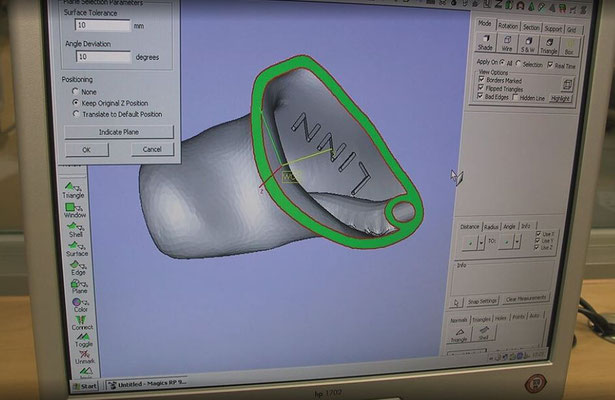Open the Mode tab
Screen dimensions: 615x400
coord(485,24)
